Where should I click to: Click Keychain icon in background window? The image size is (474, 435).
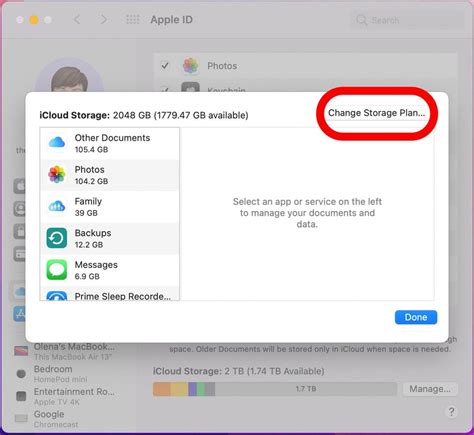191,87
